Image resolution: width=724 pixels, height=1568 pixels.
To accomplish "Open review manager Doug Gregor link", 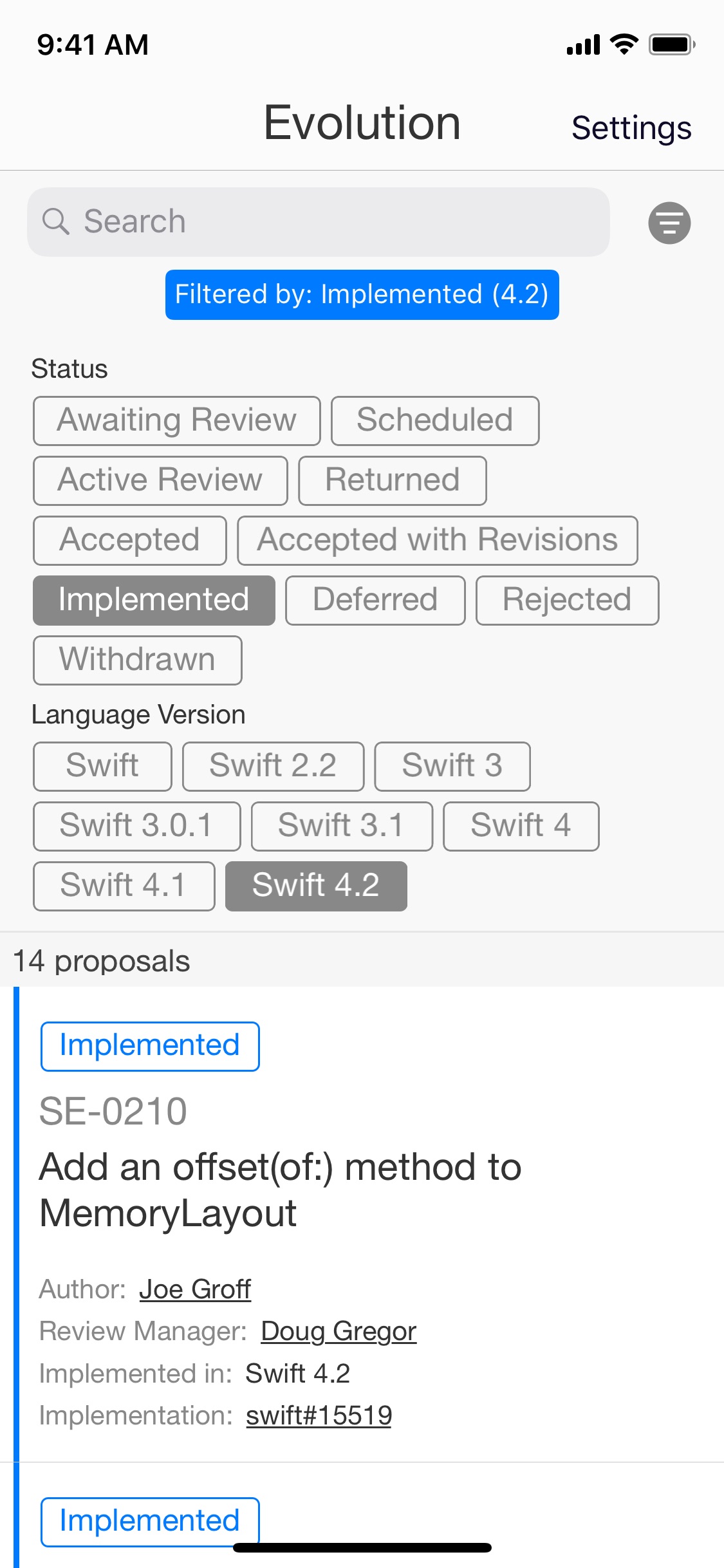I will tap(339, 1330).
